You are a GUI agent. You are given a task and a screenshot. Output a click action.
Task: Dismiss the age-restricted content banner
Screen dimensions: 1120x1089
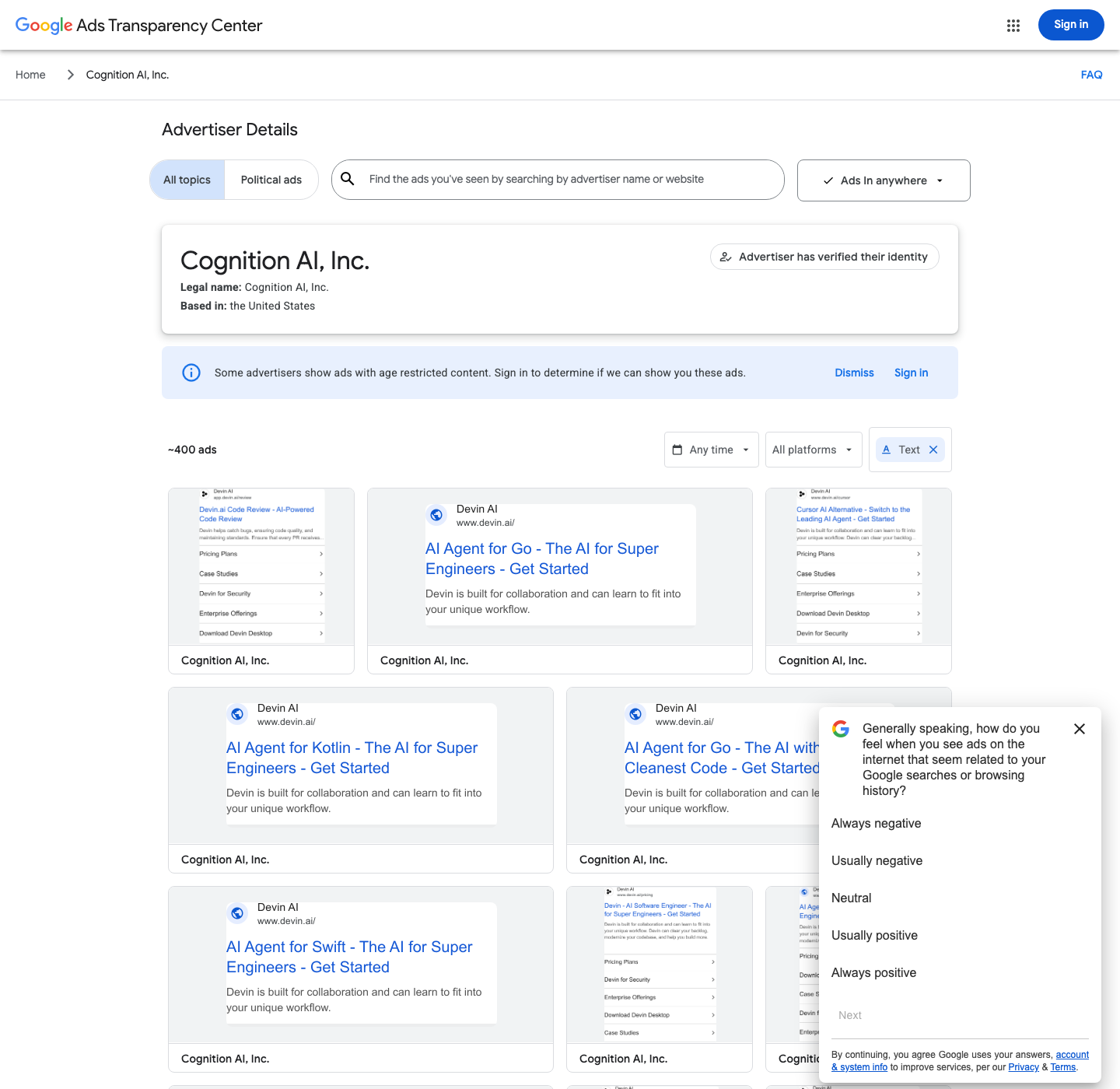click(854, 373)
